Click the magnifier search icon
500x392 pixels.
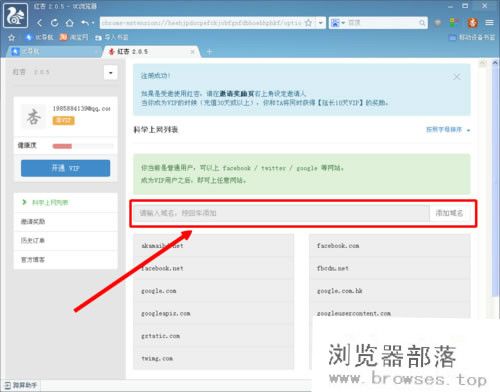422,23
